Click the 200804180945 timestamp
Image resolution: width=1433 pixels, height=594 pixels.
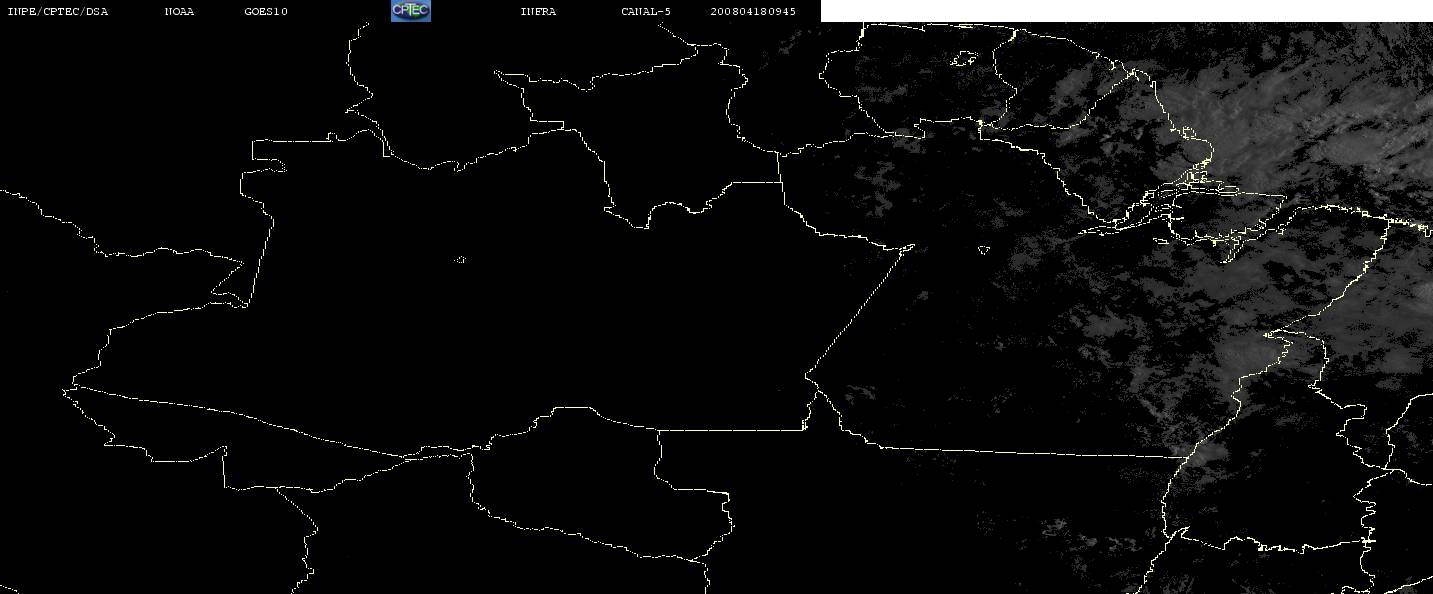[753, 12]
